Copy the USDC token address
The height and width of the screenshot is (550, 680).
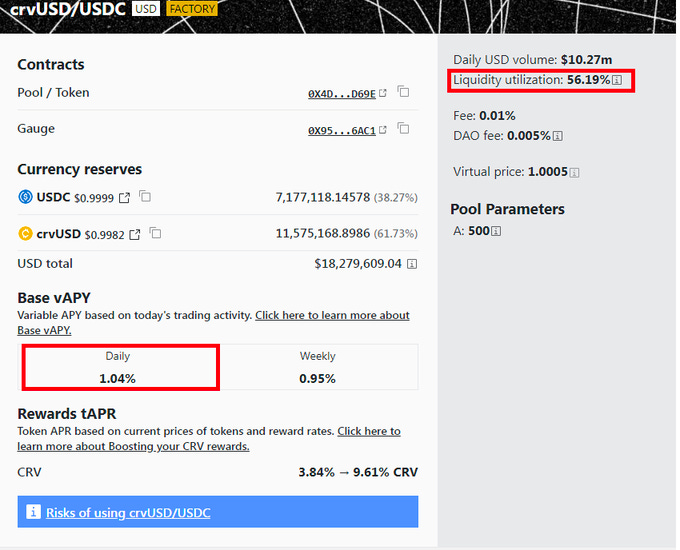(145, 196)
